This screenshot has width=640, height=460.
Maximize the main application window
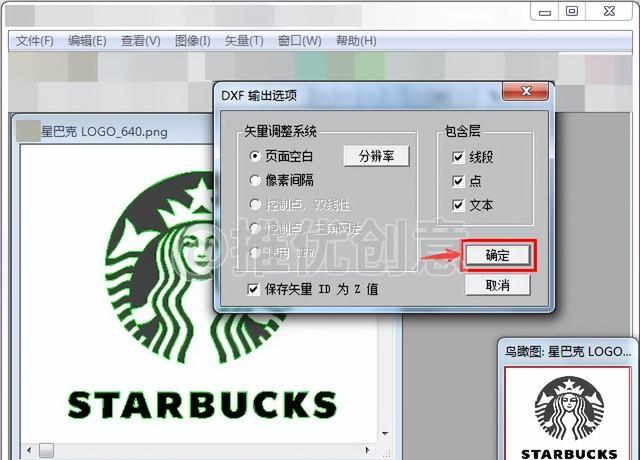[x=572, y=11]
